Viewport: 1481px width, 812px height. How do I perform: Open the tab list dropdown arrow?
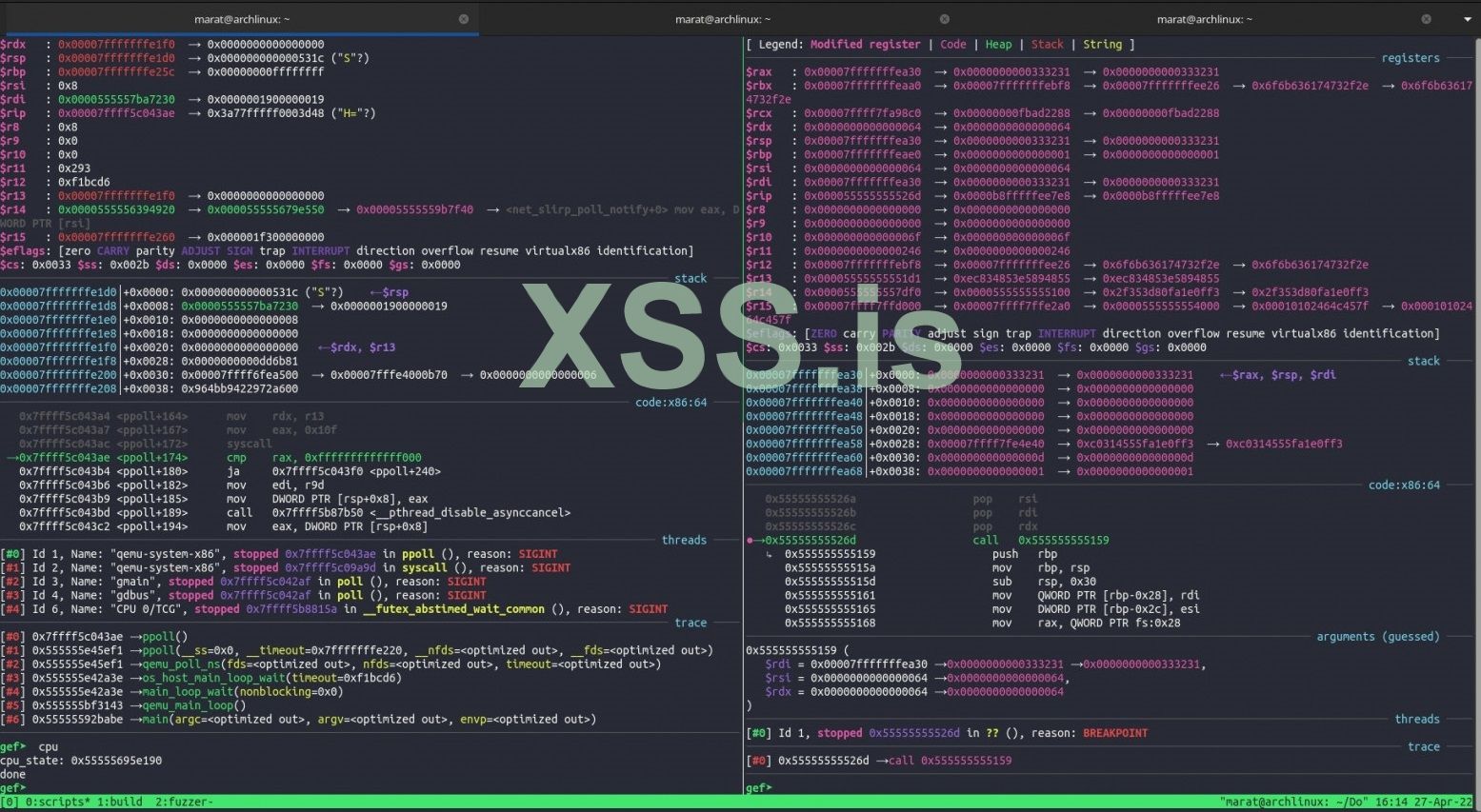(1467, 19)
